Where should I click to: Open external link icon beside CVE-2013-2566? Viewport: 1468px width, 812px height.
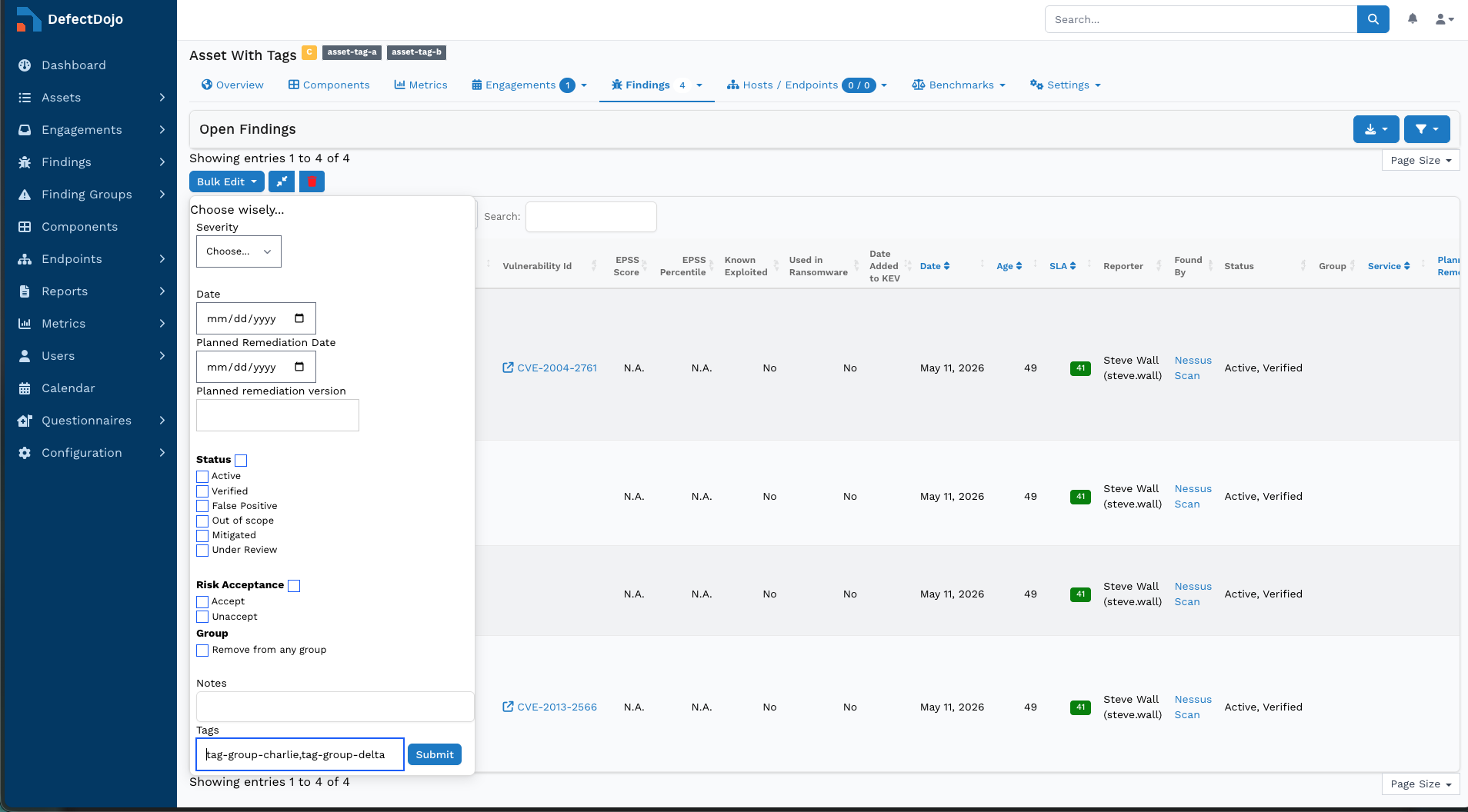[508, 707]
